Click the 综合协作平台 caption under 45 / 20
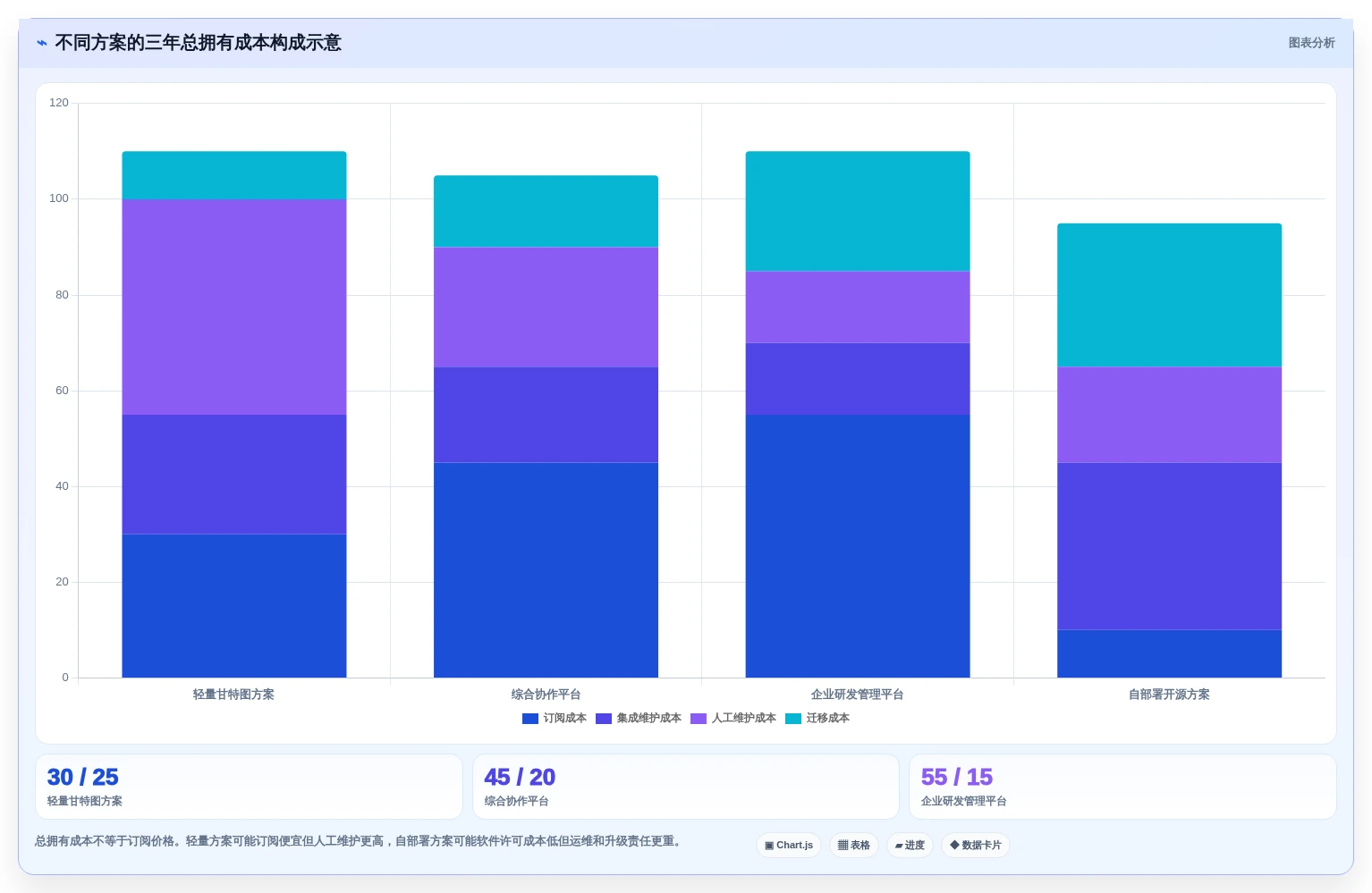The height and width of the screenshot is (893, 1372). pyautogui.click(x=517, y=802)
